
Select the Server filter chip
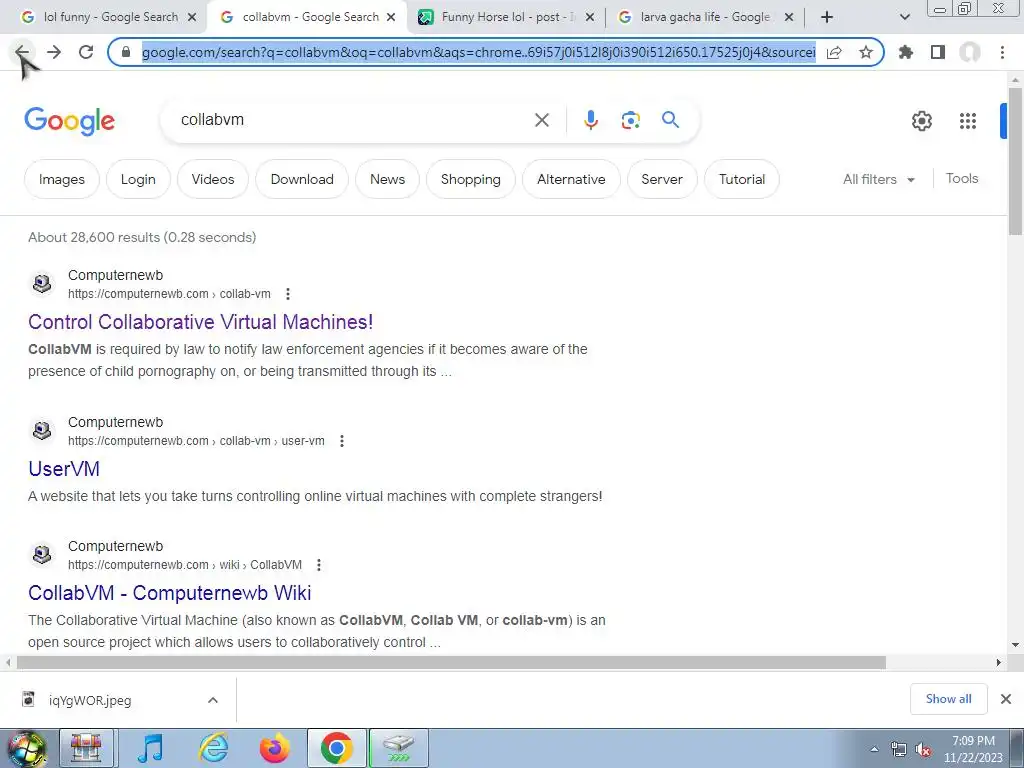tap(662, 179)
